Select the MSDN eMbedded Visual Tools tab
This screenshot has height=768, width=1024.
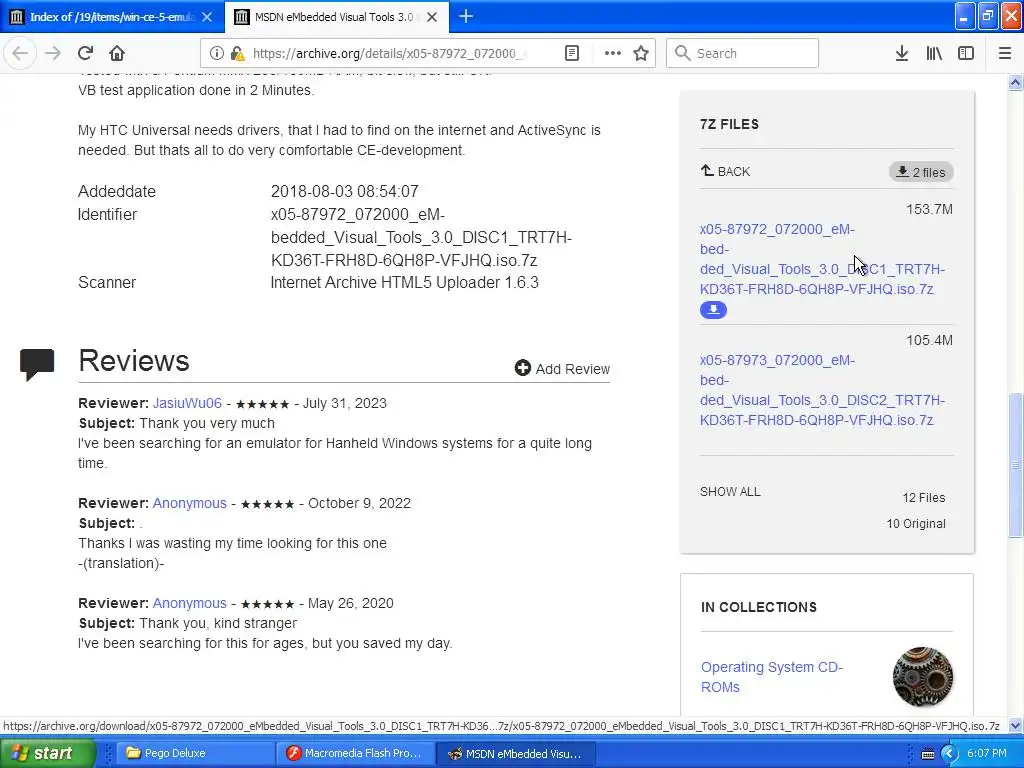(337, 17)
